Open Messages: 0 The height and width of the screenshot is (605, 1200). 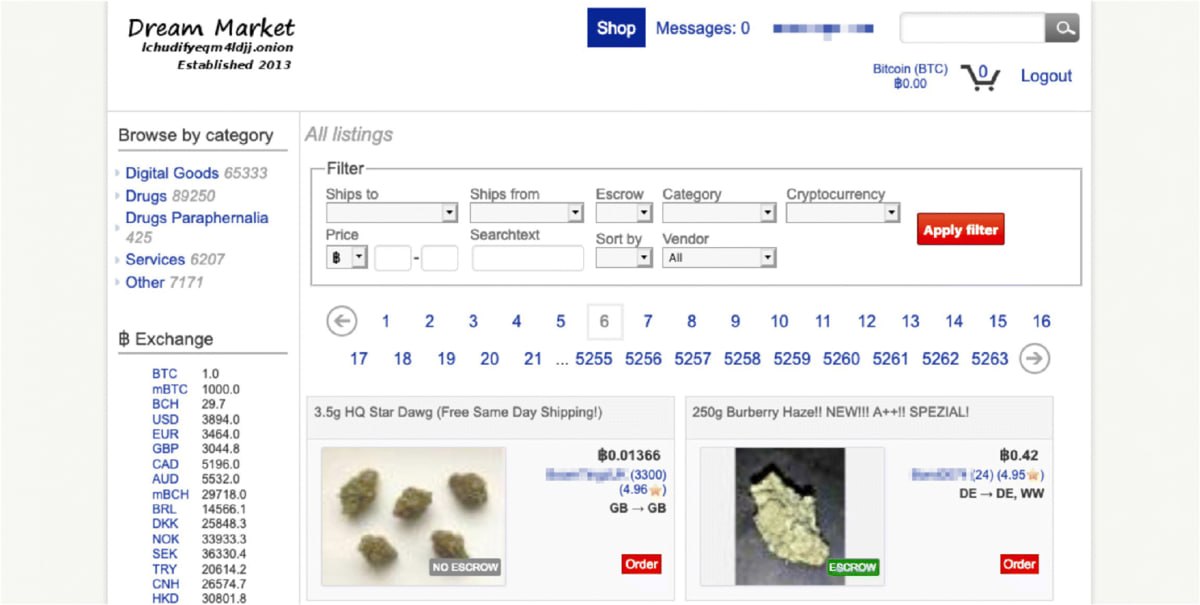pyautogui.click(x=703, y=29)
